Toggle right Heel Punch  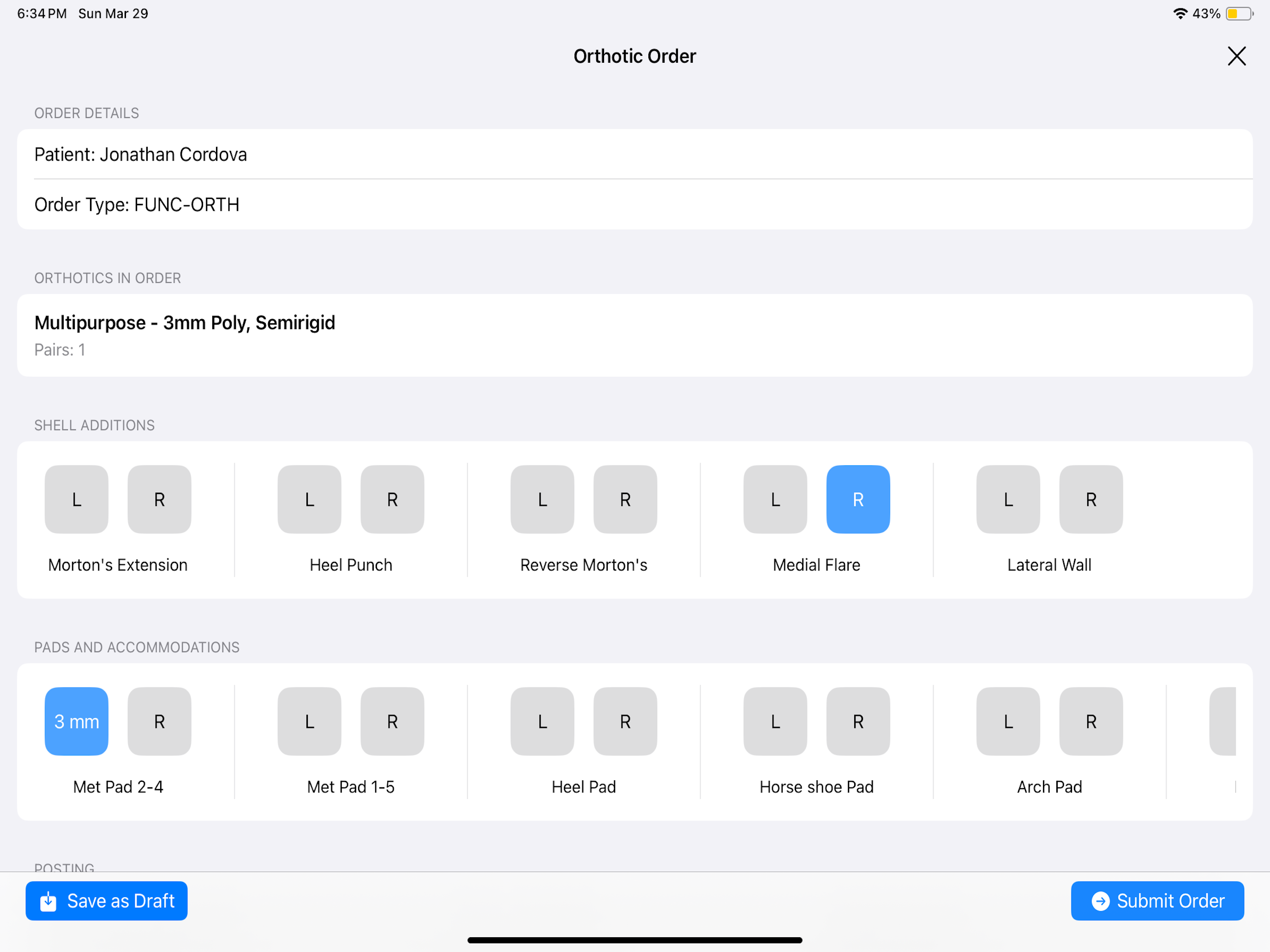coord(392,499)
